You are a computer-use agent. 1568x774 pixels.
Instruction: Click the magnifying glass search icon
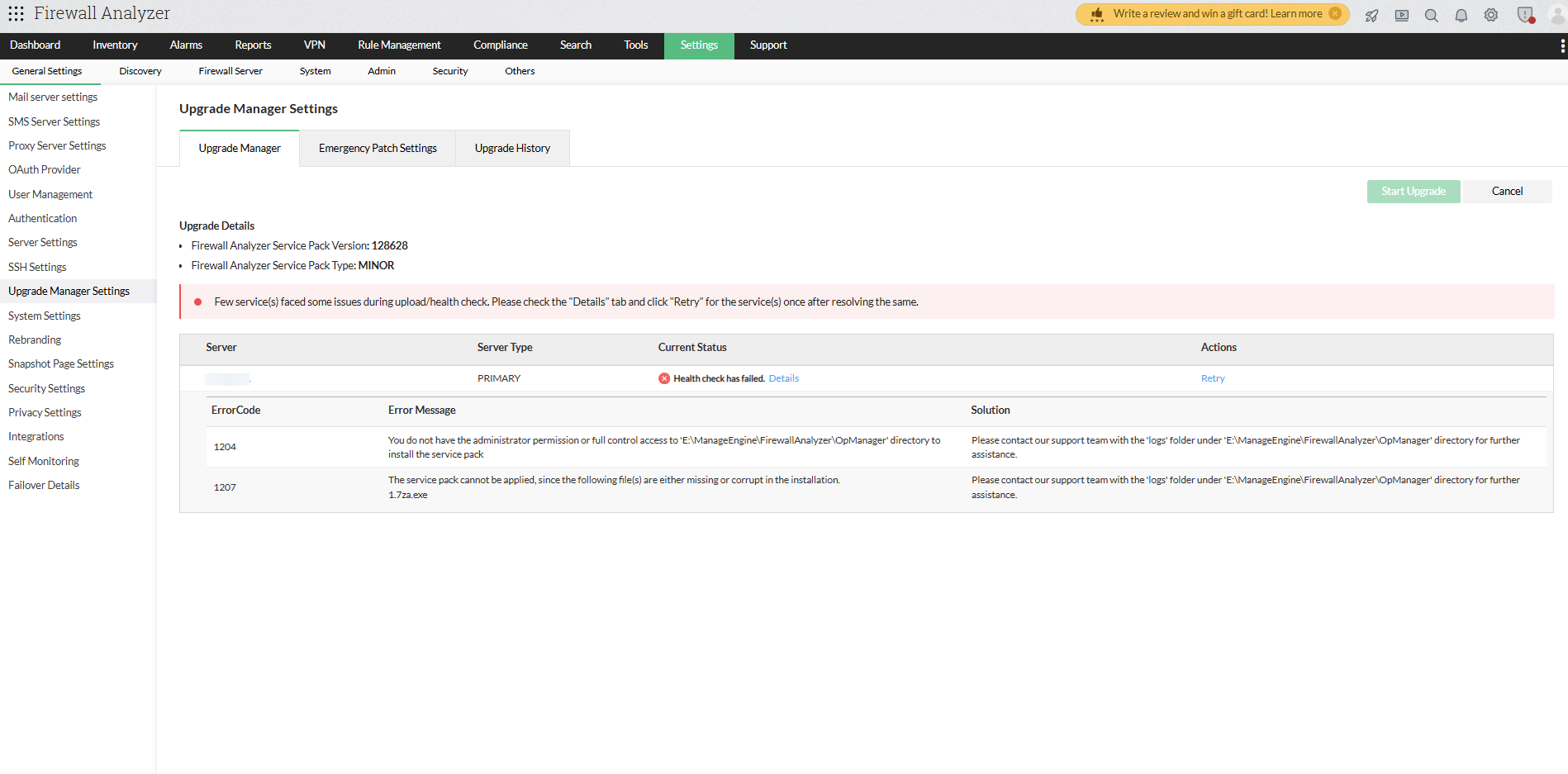pos(1432,16)
